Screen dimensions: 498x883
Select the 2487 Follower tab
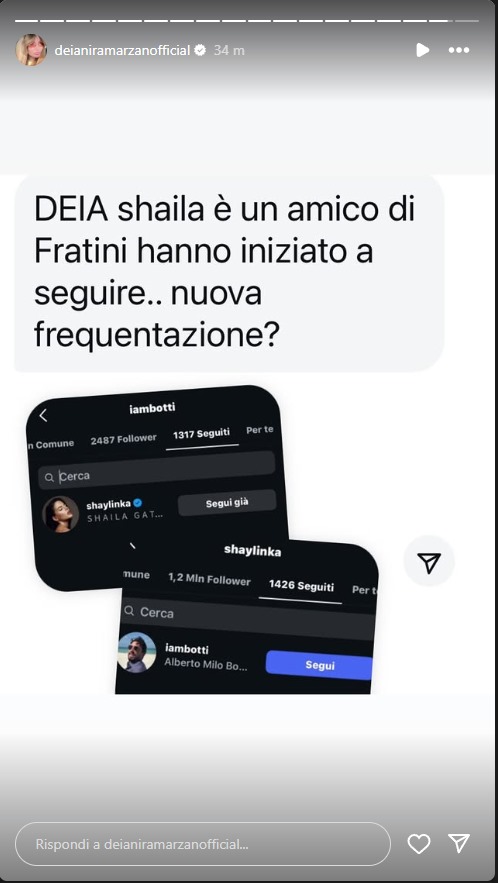coord(123,439)
